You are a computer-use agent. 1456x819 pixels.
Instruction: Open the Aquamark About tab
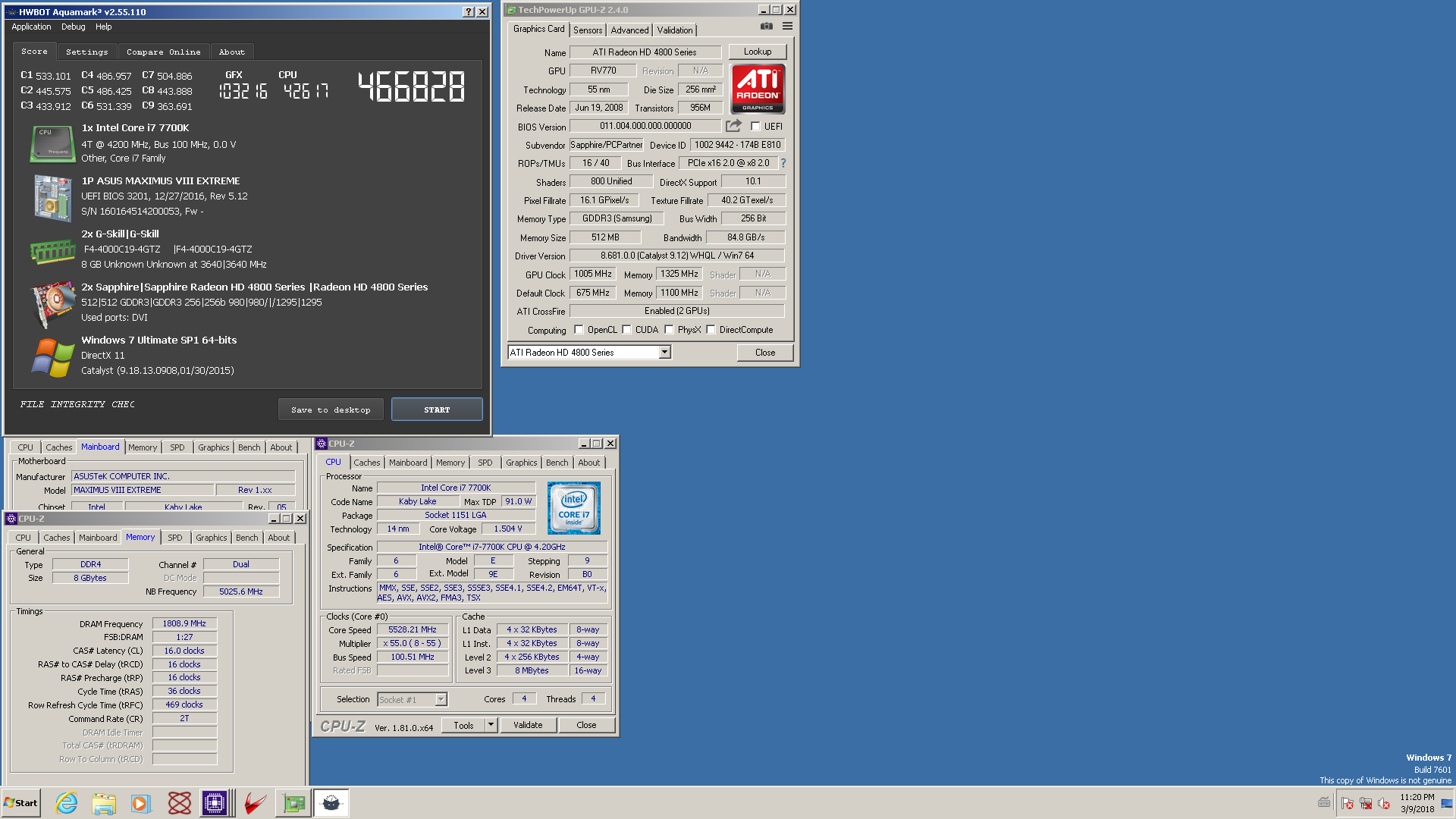(x=232, y=52)
